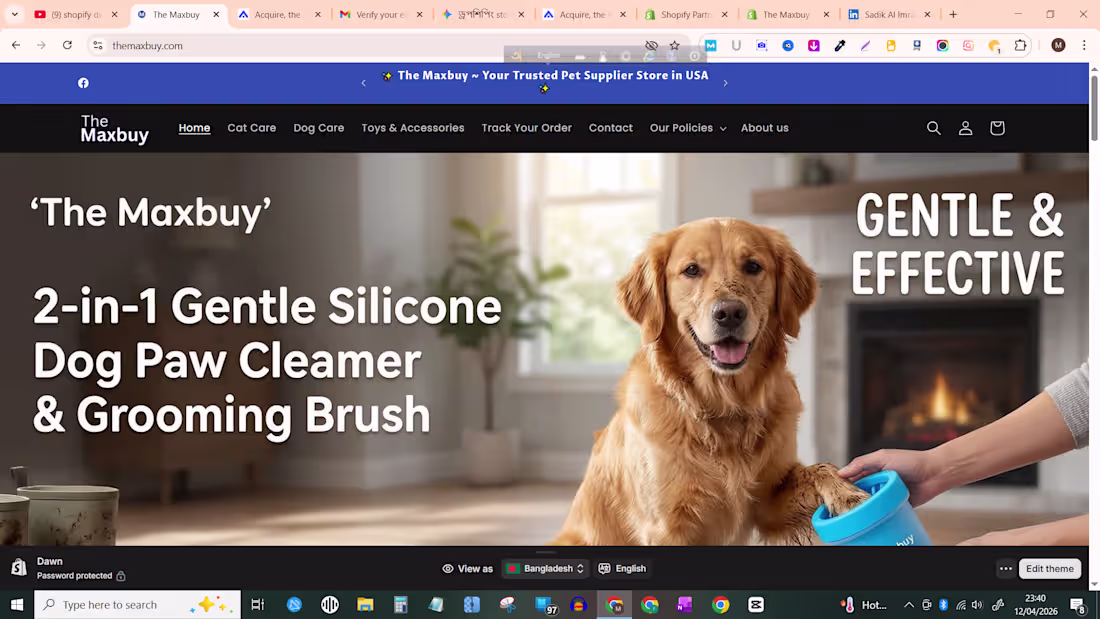Click The Maxbuy store logo
Screen dimensions: 1100x619
[114, 128]
